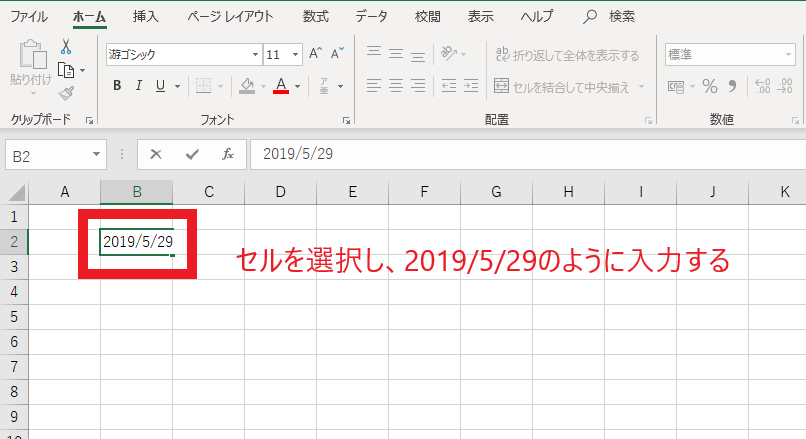Open the 游ゴシック font name dropdown
The image size is (806, 439).
(x=255, y=54)
